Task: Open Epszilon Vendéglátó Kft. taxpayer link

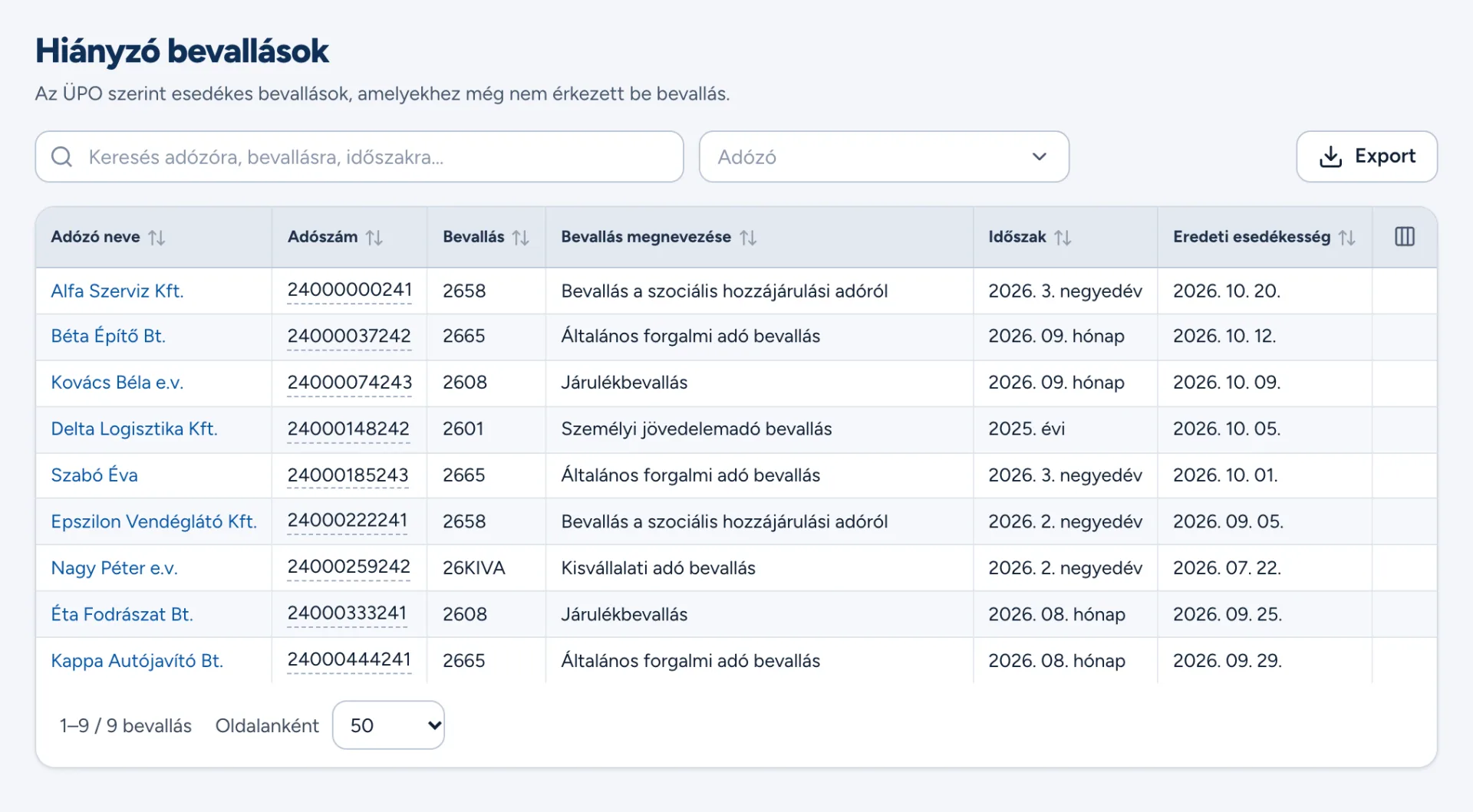Action: [x=154, y=521]
